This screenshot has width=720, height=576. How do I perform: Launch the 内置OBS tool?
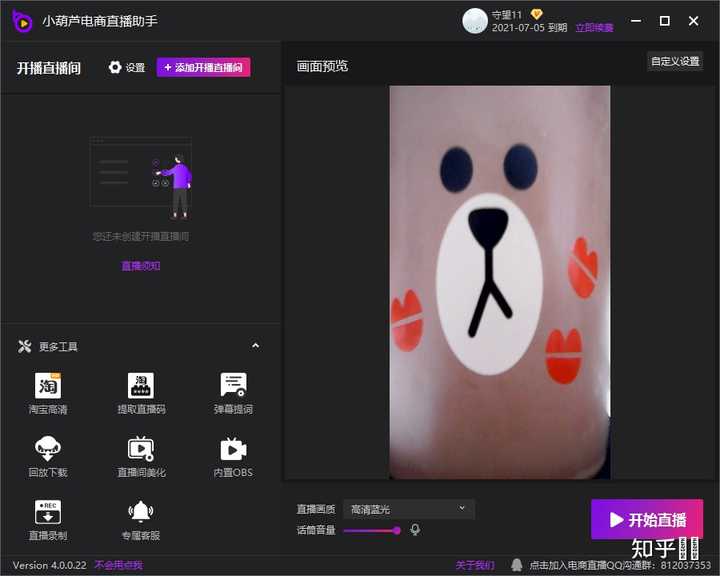(233, 457)
